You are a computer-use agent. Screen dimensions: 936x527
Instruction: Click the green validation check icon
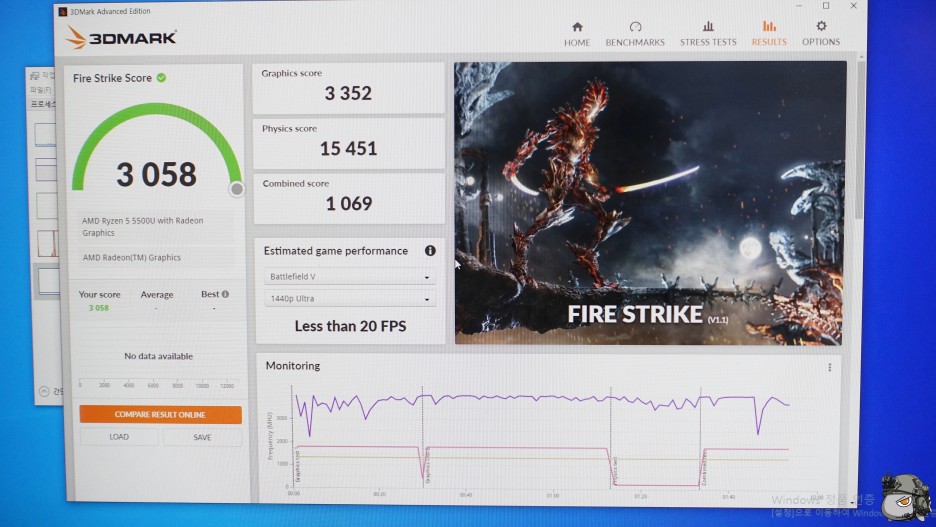[x=161, y=78]
